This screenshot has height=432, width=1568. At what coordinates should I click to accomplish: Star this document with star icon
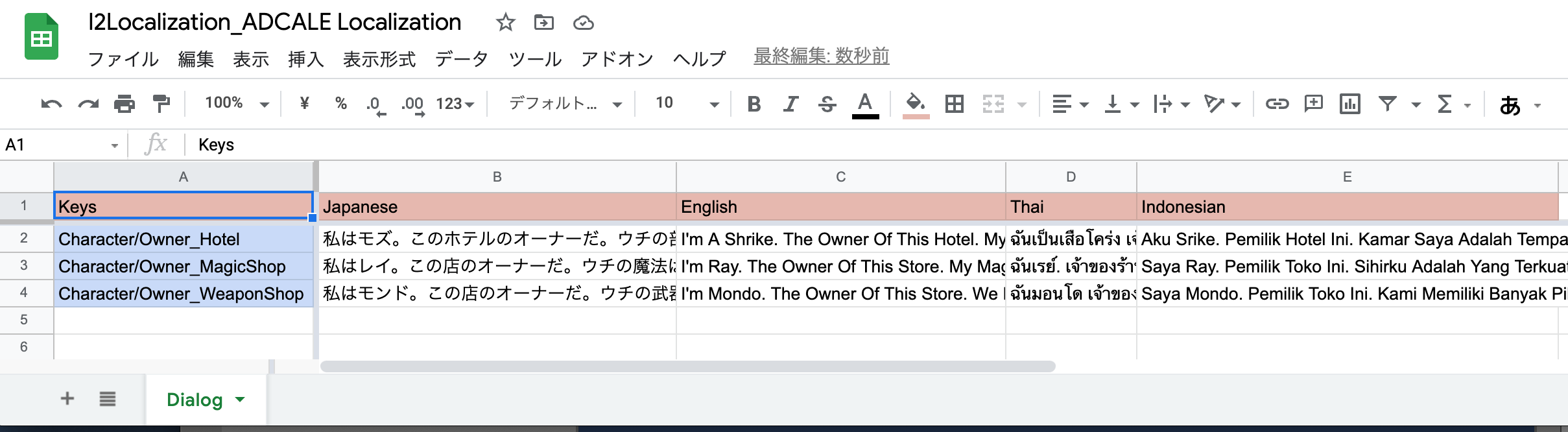(x=505, y=23)
